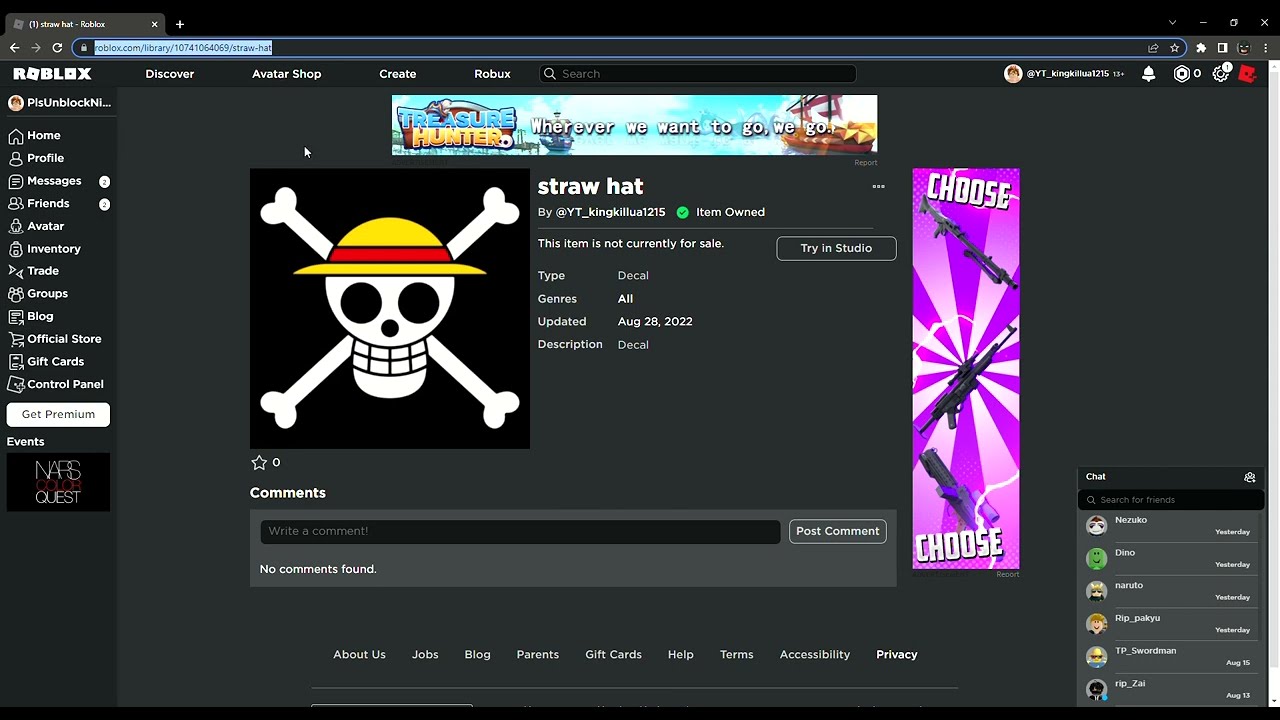Image resolution: width=1280 pixels, height=720 pixels.
Task: Click the Roblox logo in the navbar
Action: pos(52,74)
